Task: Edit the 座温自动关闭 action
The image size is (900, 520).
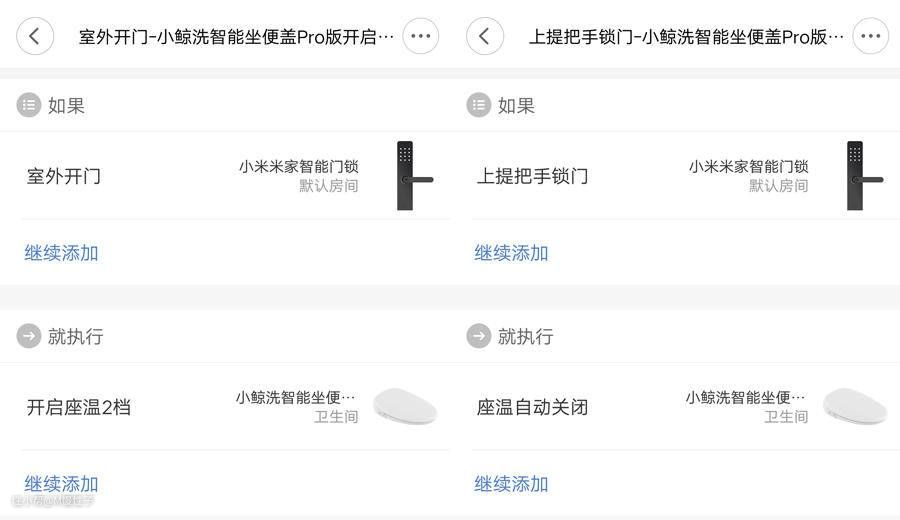Action: (x=532, y=408)
